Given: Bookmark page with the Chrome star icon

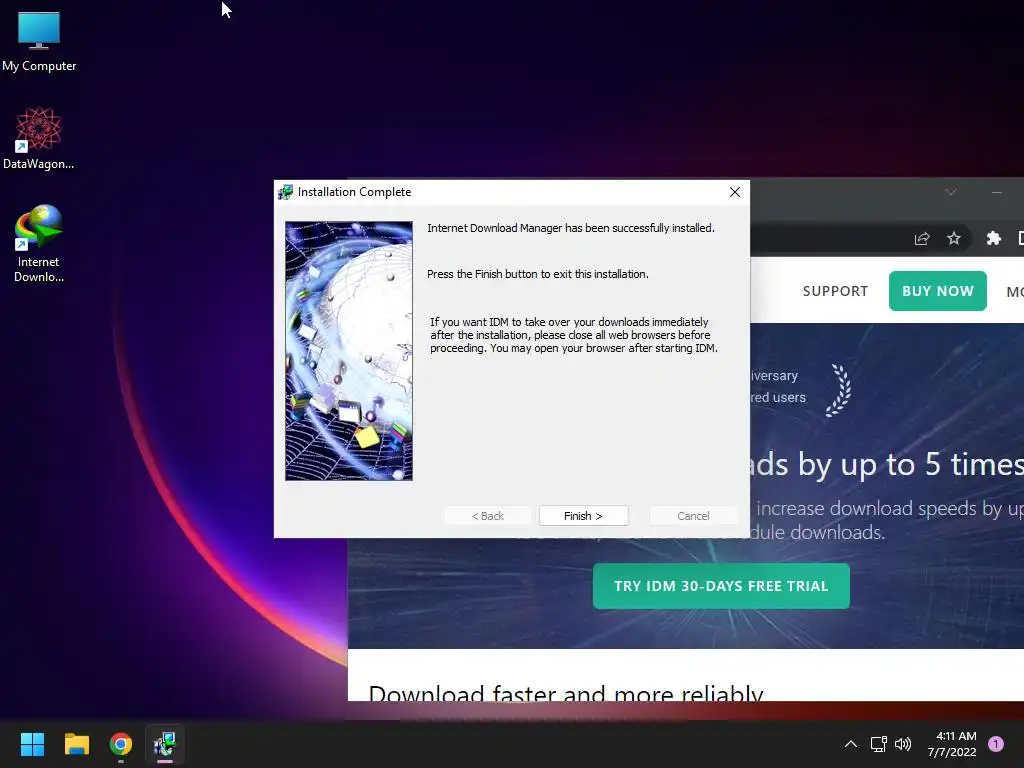Looking at the screenshot, I should pos(954,238).
